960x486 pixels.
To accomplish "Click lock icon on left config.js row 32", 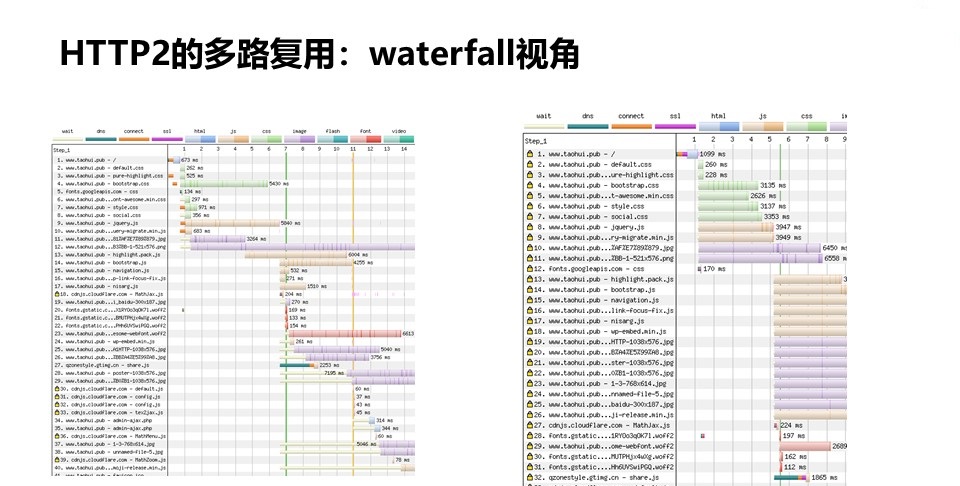I will [57, 405].
